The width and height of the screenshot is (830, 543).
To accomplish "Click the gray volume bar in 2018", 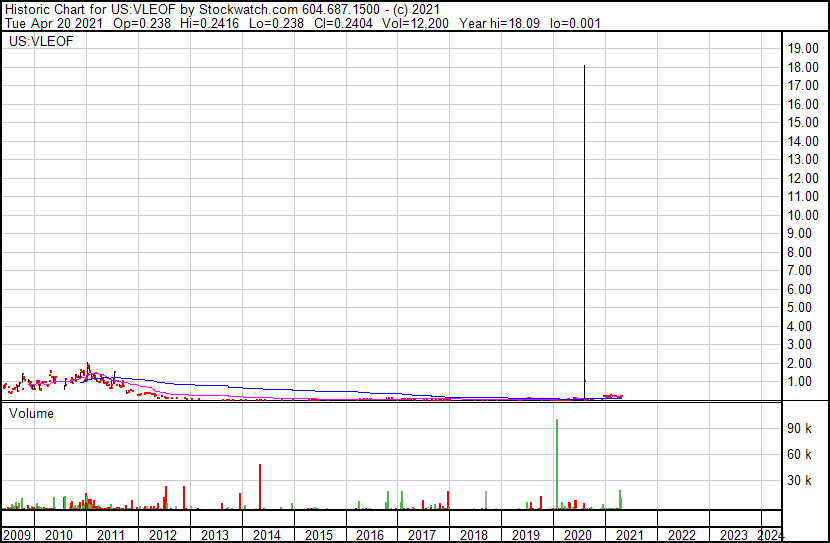I will point(486,500).
